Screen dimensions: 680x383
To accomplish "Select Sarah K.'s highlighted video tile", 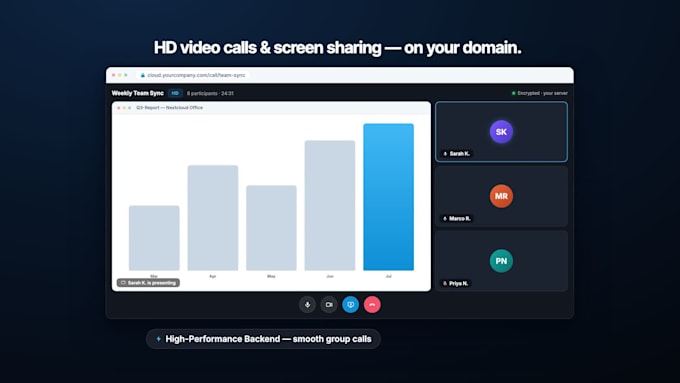I will pyautogui.click(x=501, y=132).
